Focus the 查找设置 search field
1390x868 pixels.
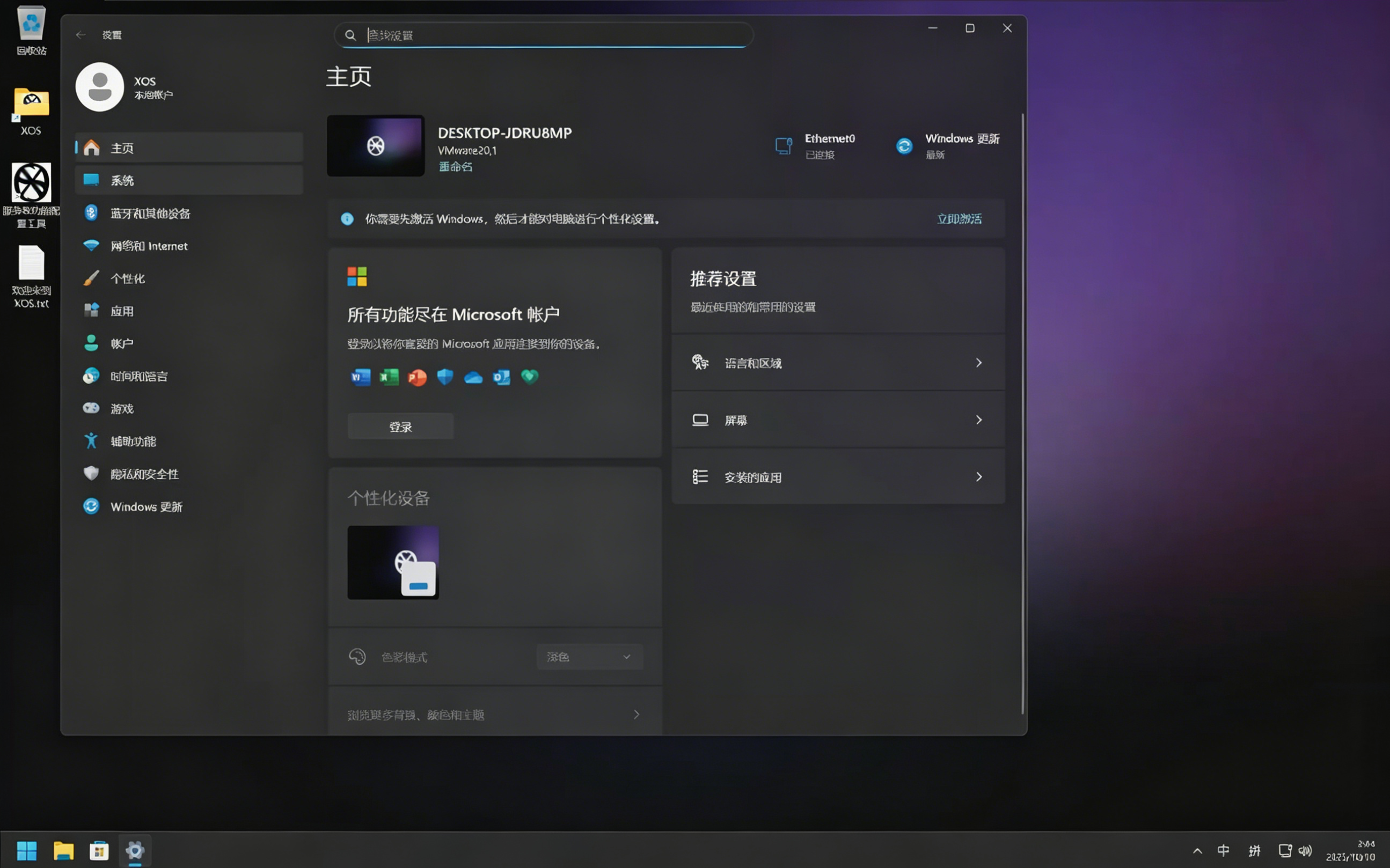[543, 35]
